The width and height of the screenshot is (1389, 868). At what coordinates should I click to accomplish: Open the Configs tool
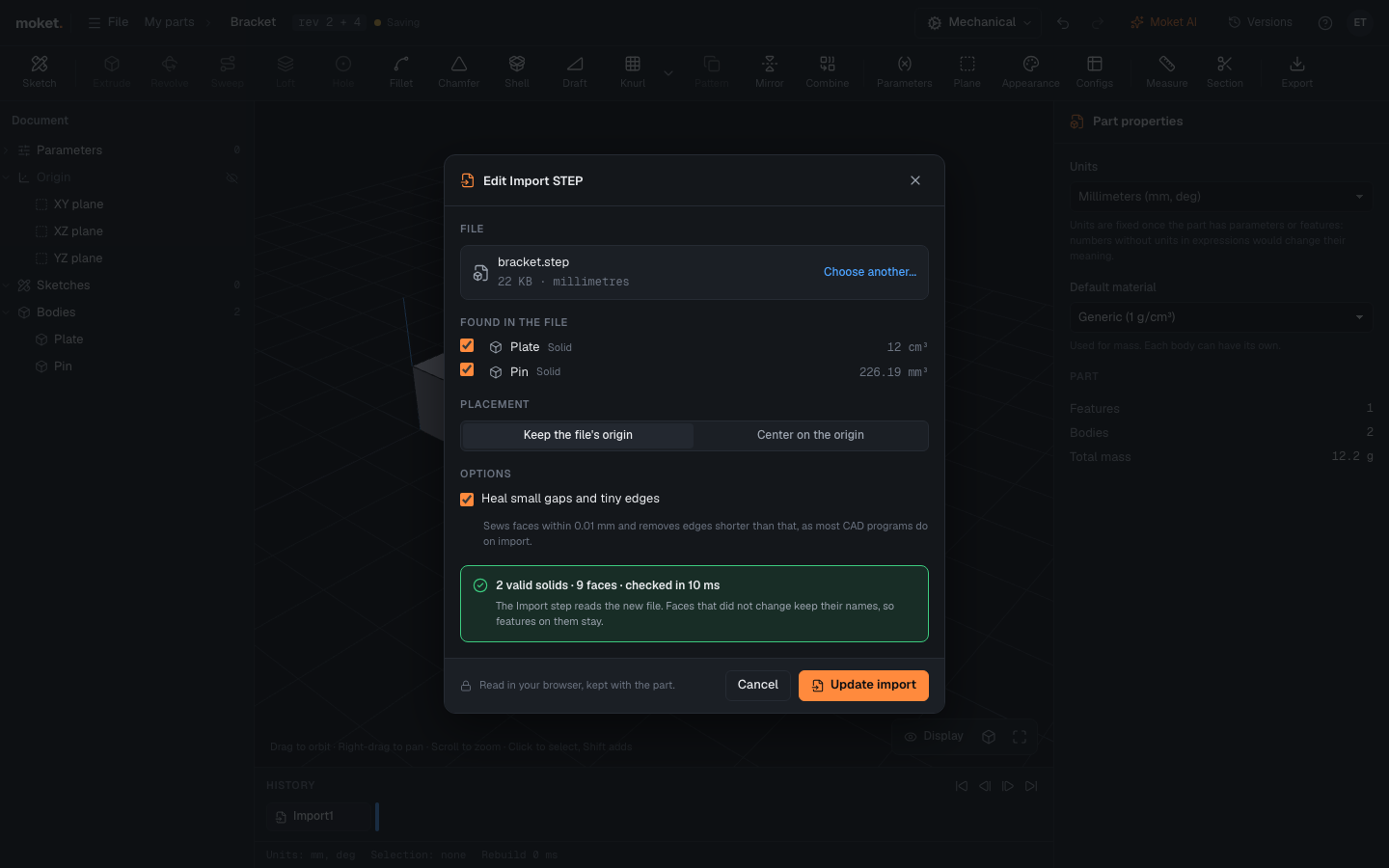(1095, 71)
